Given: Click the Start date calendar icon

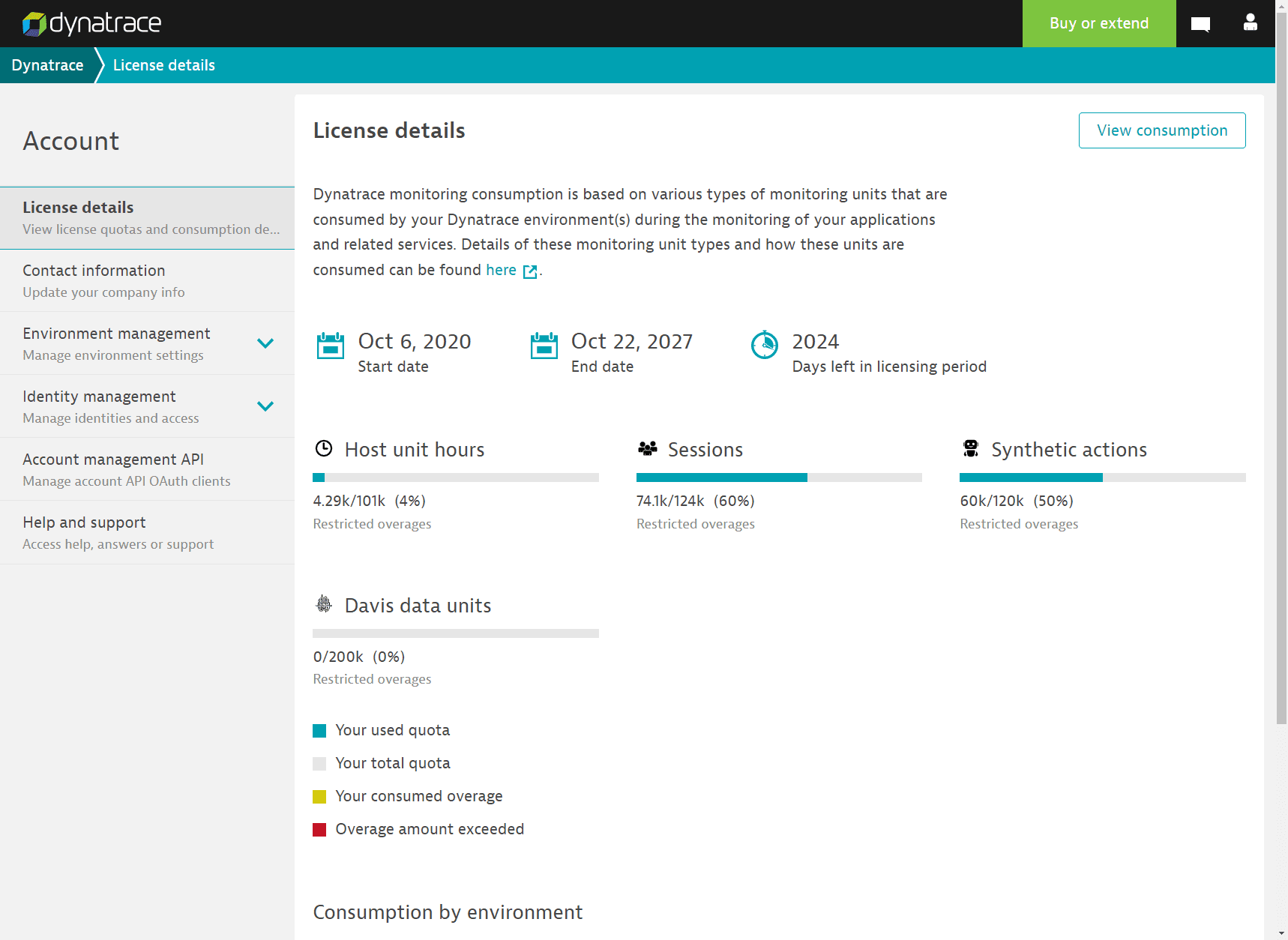Looking at the screenshot, I should tap(331, 346).
